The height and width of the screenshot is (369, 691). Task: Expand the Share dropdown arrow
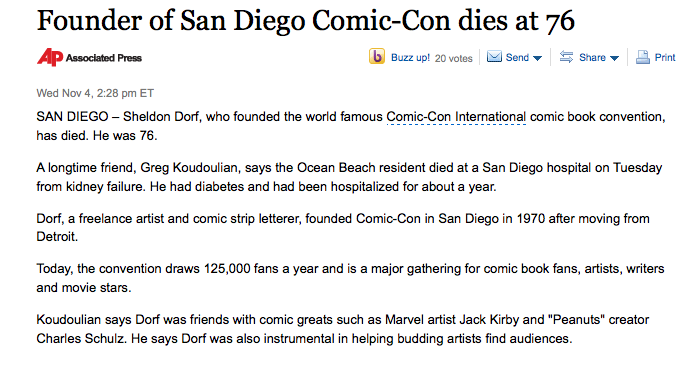pos(614,58)
